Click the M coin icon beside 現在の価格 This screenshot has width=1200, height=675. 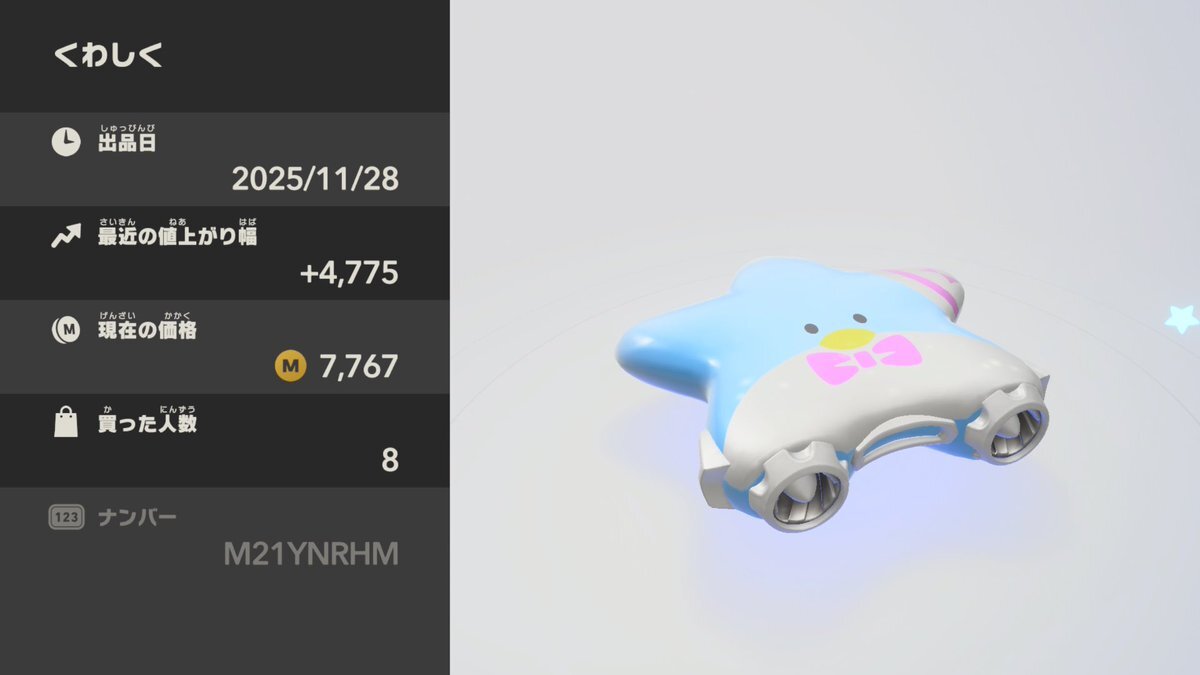(x=66, y=331)
